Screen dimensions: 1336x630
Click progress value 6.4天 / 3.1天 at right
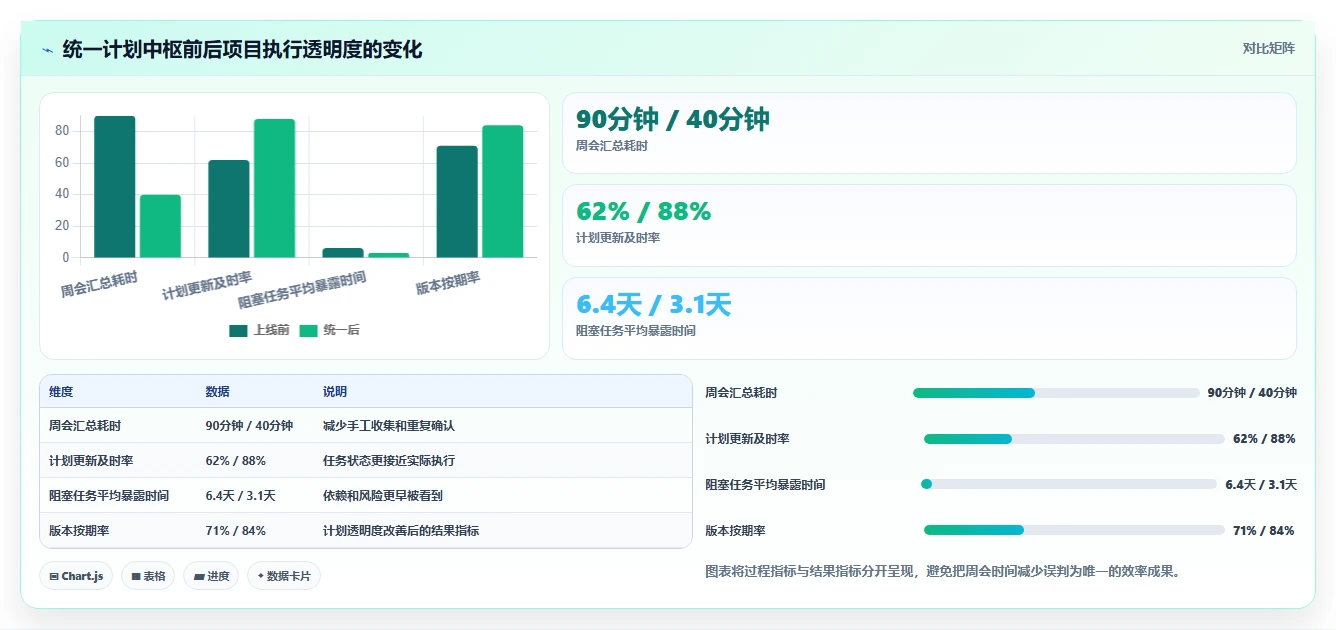tap(1261, 484)
